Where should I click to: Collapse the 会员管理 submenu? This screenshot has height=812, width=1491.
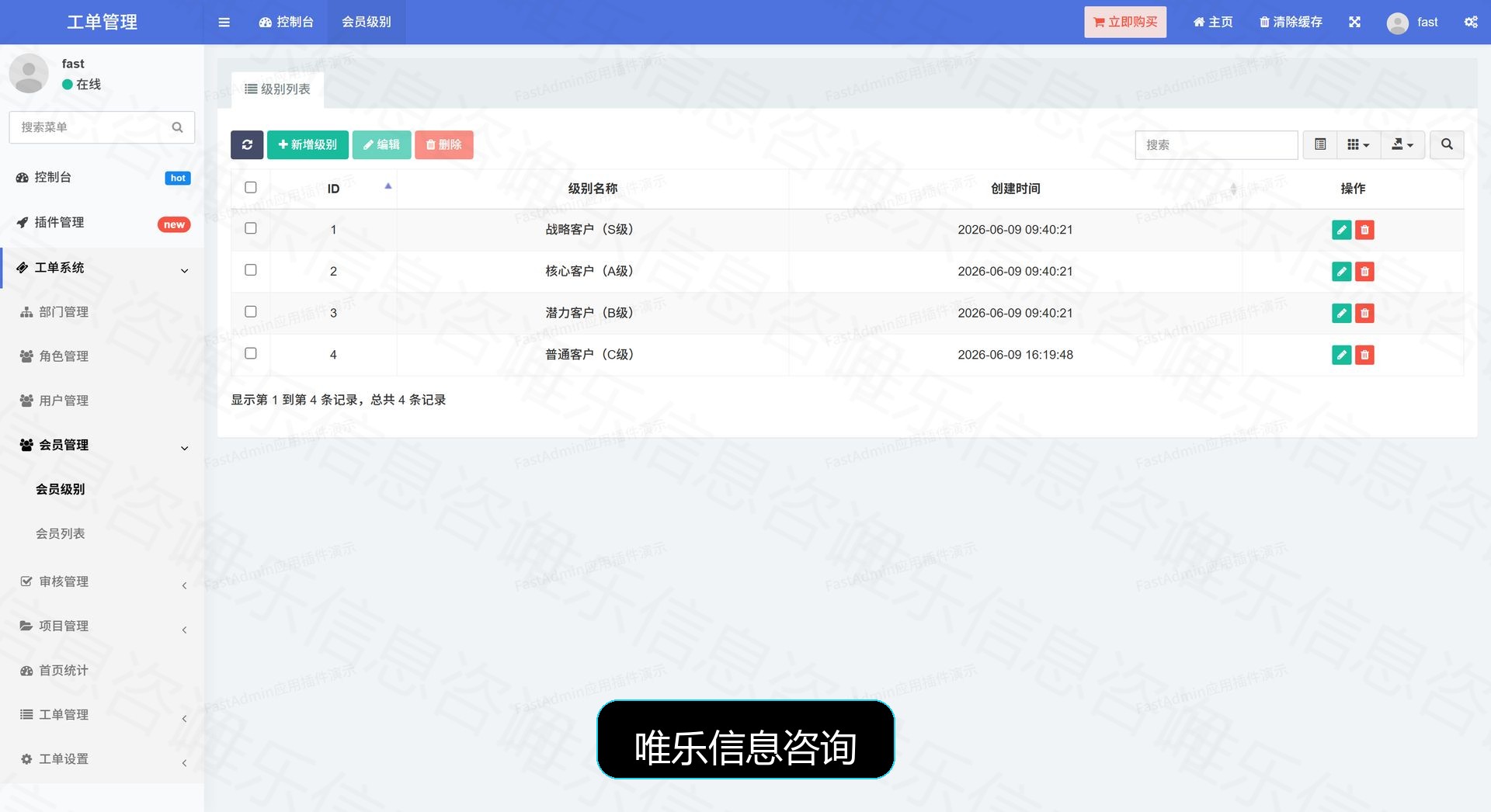click(102, 445)
